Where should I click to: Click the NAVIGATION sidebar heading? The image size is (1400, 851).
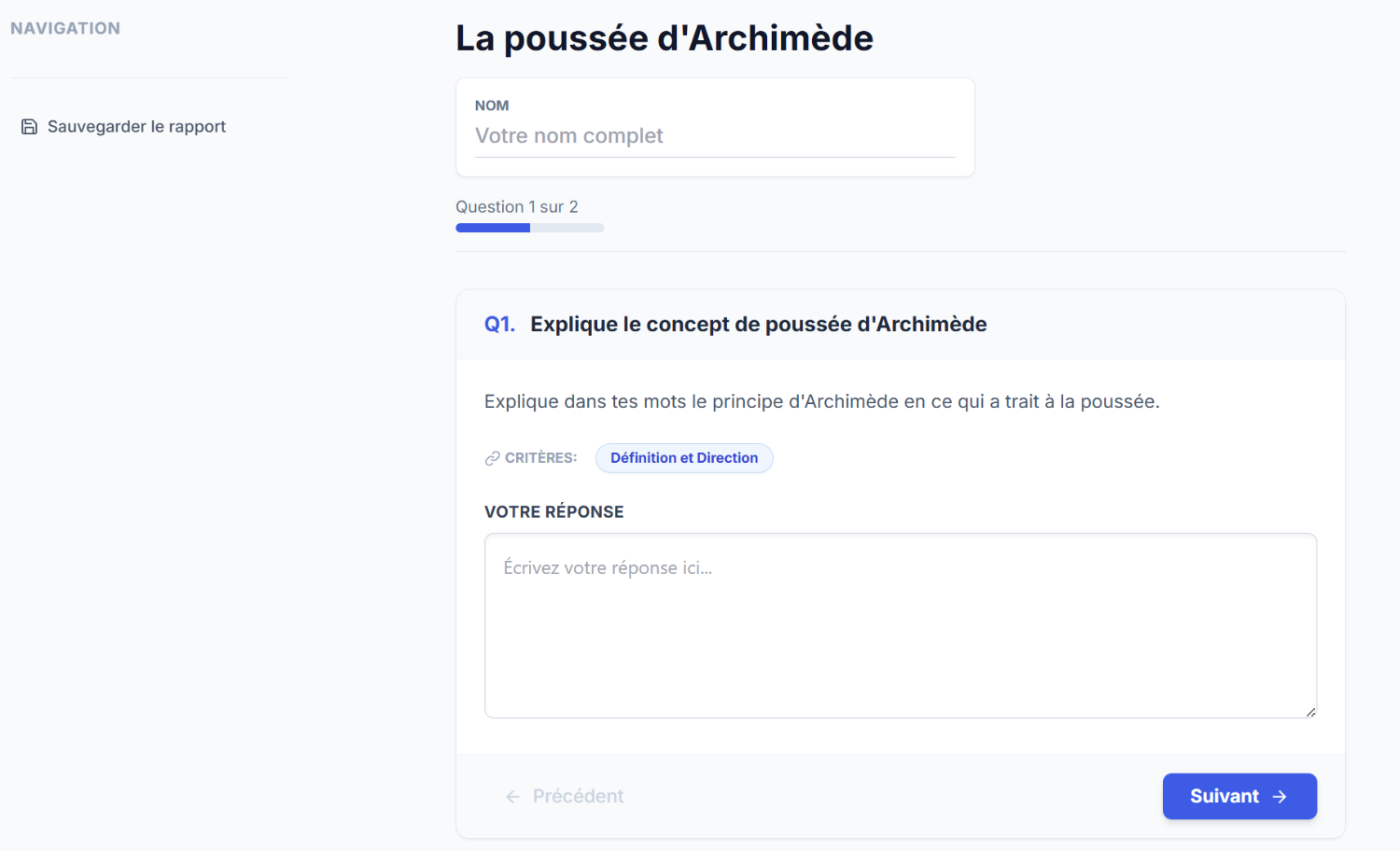coord(65,29)
